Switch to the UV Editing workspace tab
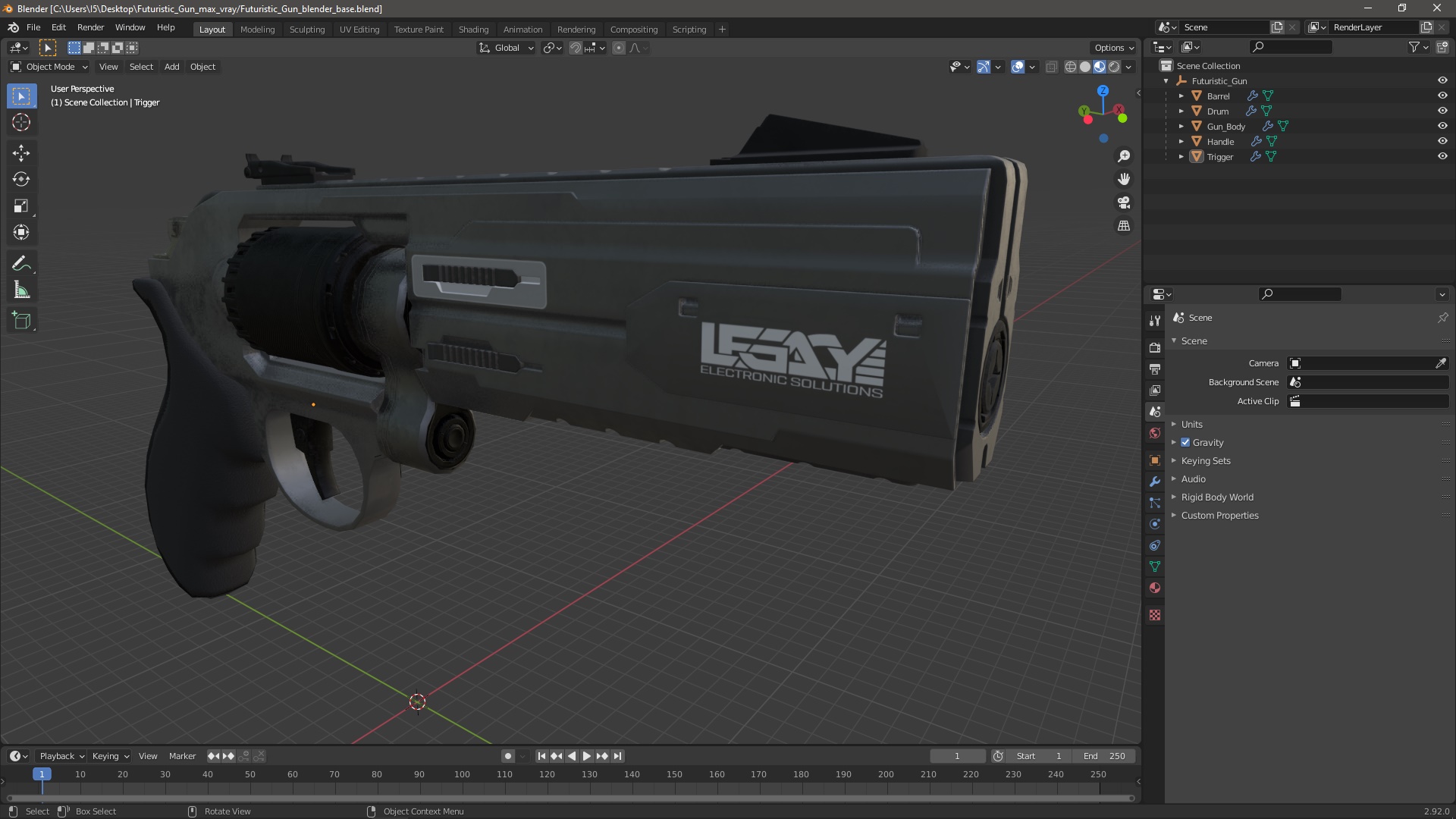 (x=359, y=30)
